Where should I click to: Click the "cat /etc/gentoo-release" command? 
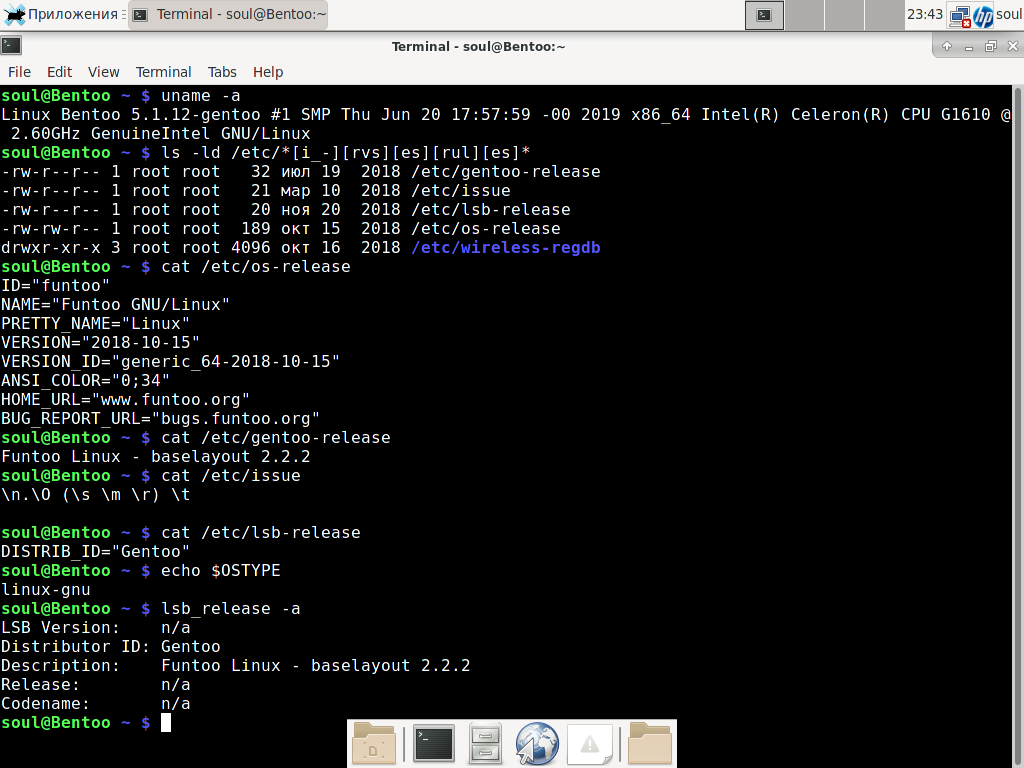click(x=276, y=437)
